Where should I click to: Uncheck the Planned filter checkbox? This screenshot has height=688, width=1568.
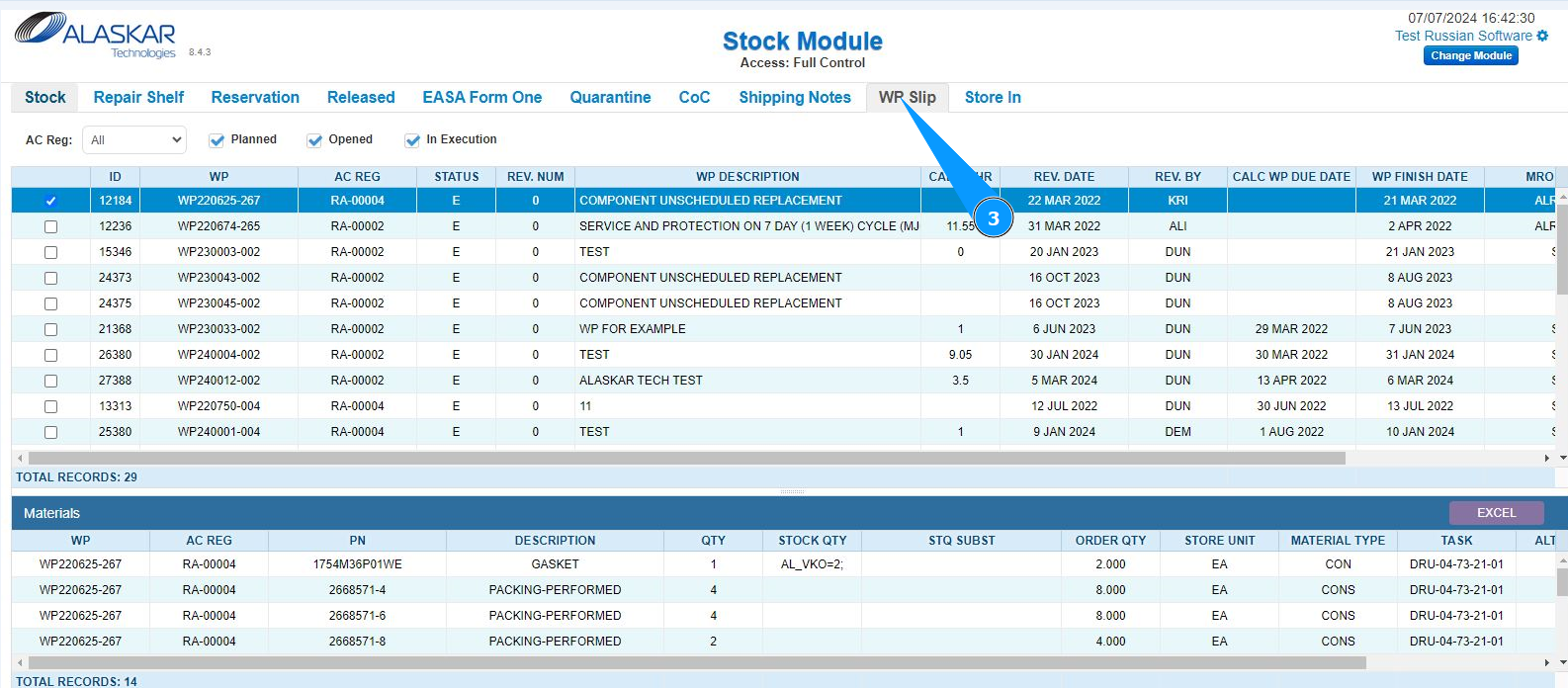(217, 140)
